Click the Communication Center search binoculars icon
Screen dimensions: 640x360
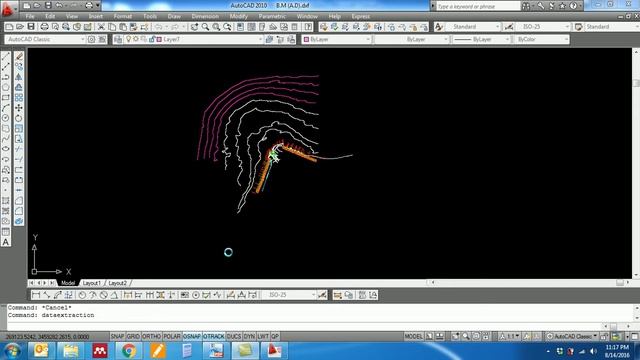click(526, 6)
